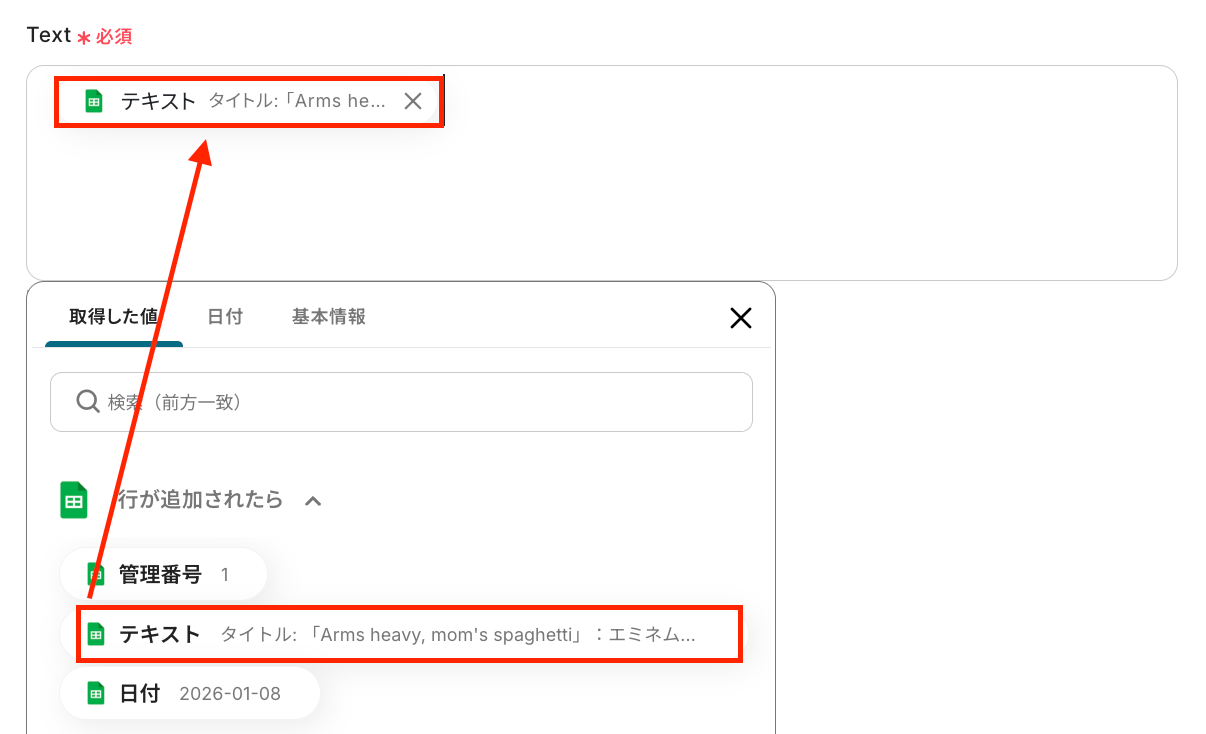Insert the 日付 value 2026-01-08
This screenshot has height=734, width=1206.
click(x=190, y=693)
